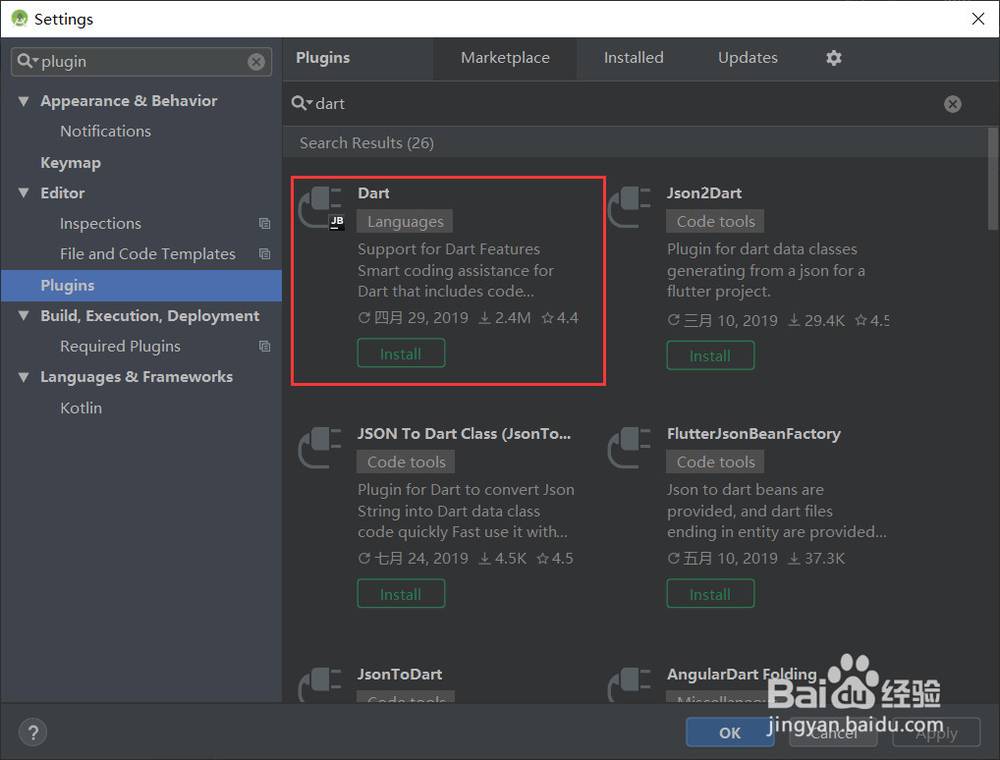This screenshot has width=1000, height=760.
Task: Click project-level icon next to Inspections
Action: point(264,224)
